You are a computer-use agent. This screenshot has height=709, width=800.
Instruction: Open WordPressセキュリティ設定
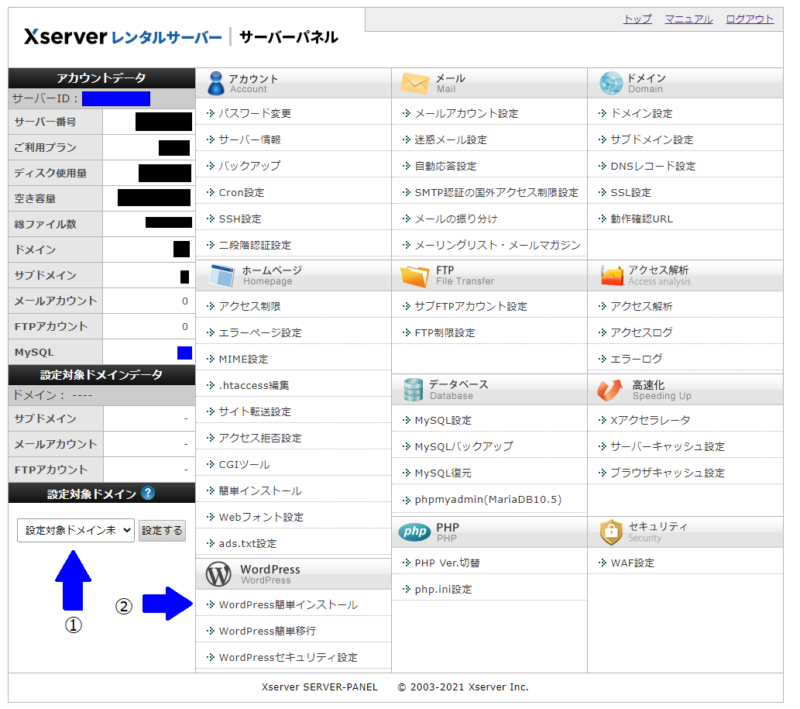click(288, 657)
